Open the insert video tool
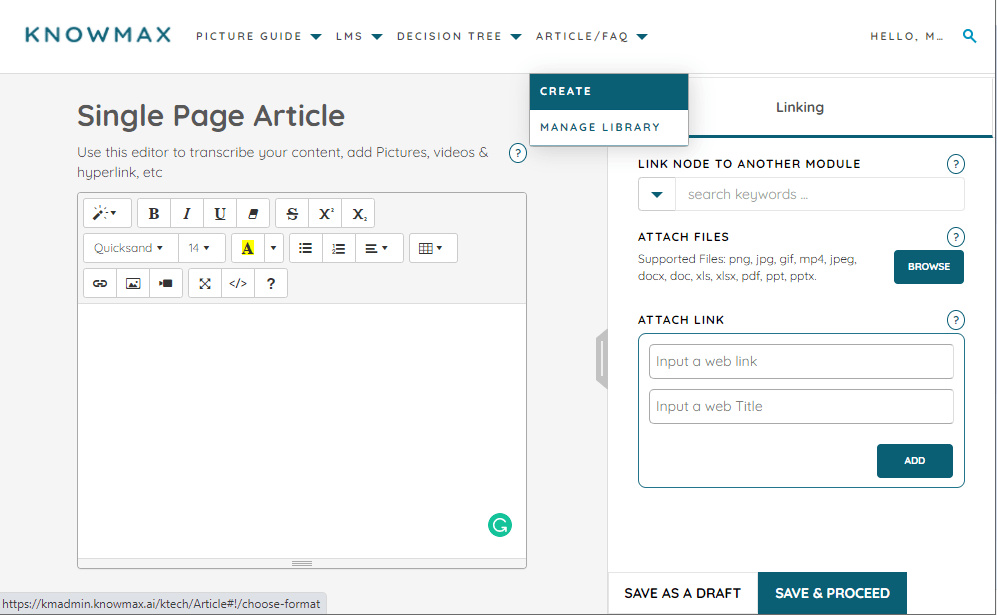The height and width of the screenshot is (615, 997). (x=165, y=283)
